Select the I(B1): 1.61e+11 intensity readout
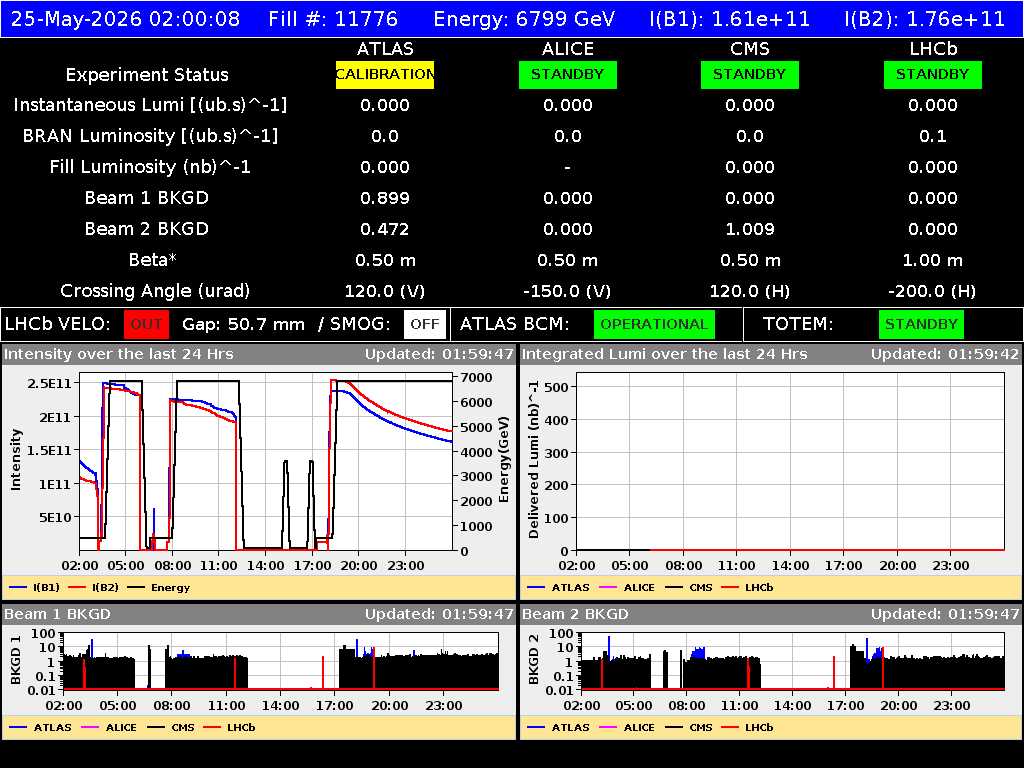This screenshot has height=768, width=1024. pos(729,19)
